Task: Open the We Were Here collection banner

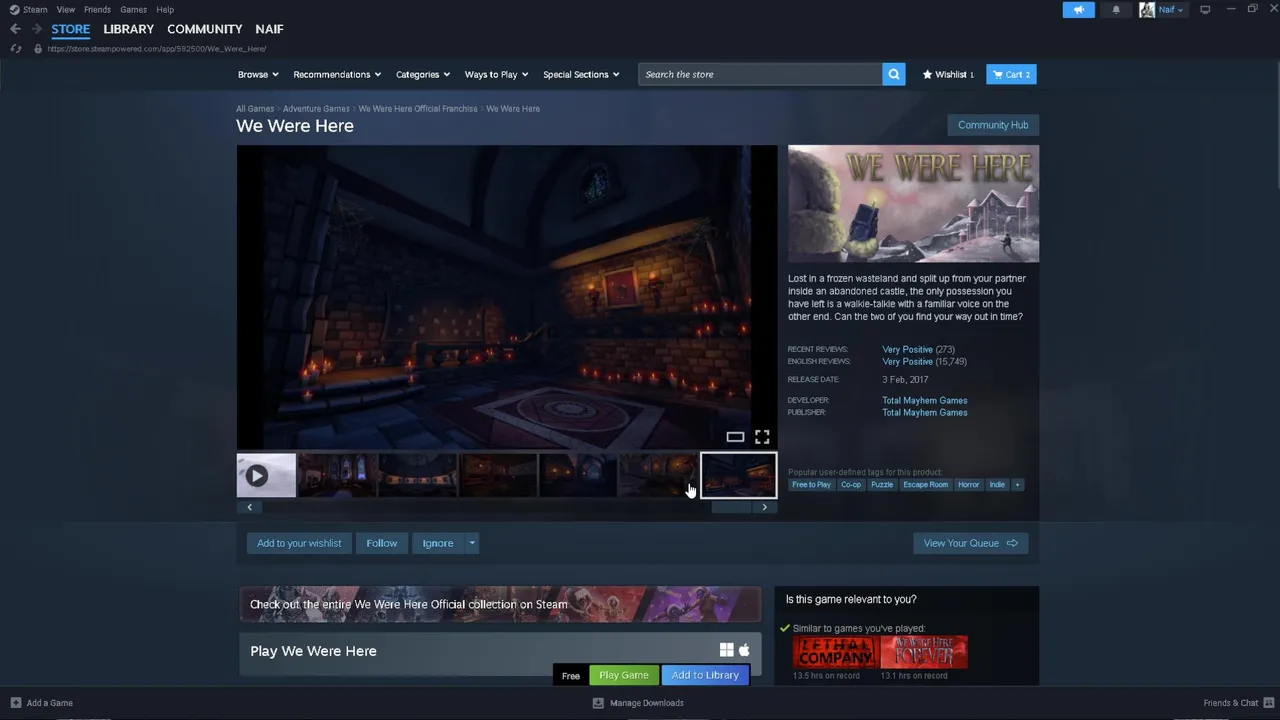Action: [x=500, y=604]
